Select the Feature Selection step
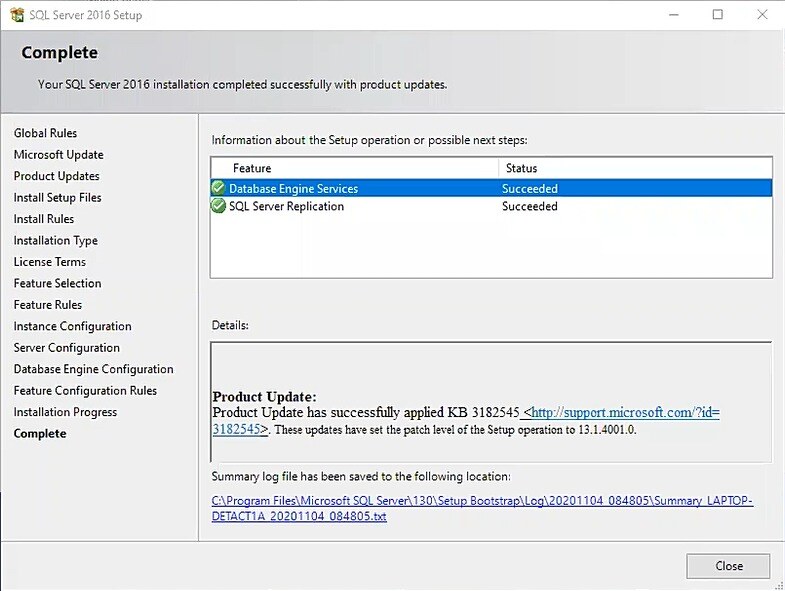 click(58, 283)
